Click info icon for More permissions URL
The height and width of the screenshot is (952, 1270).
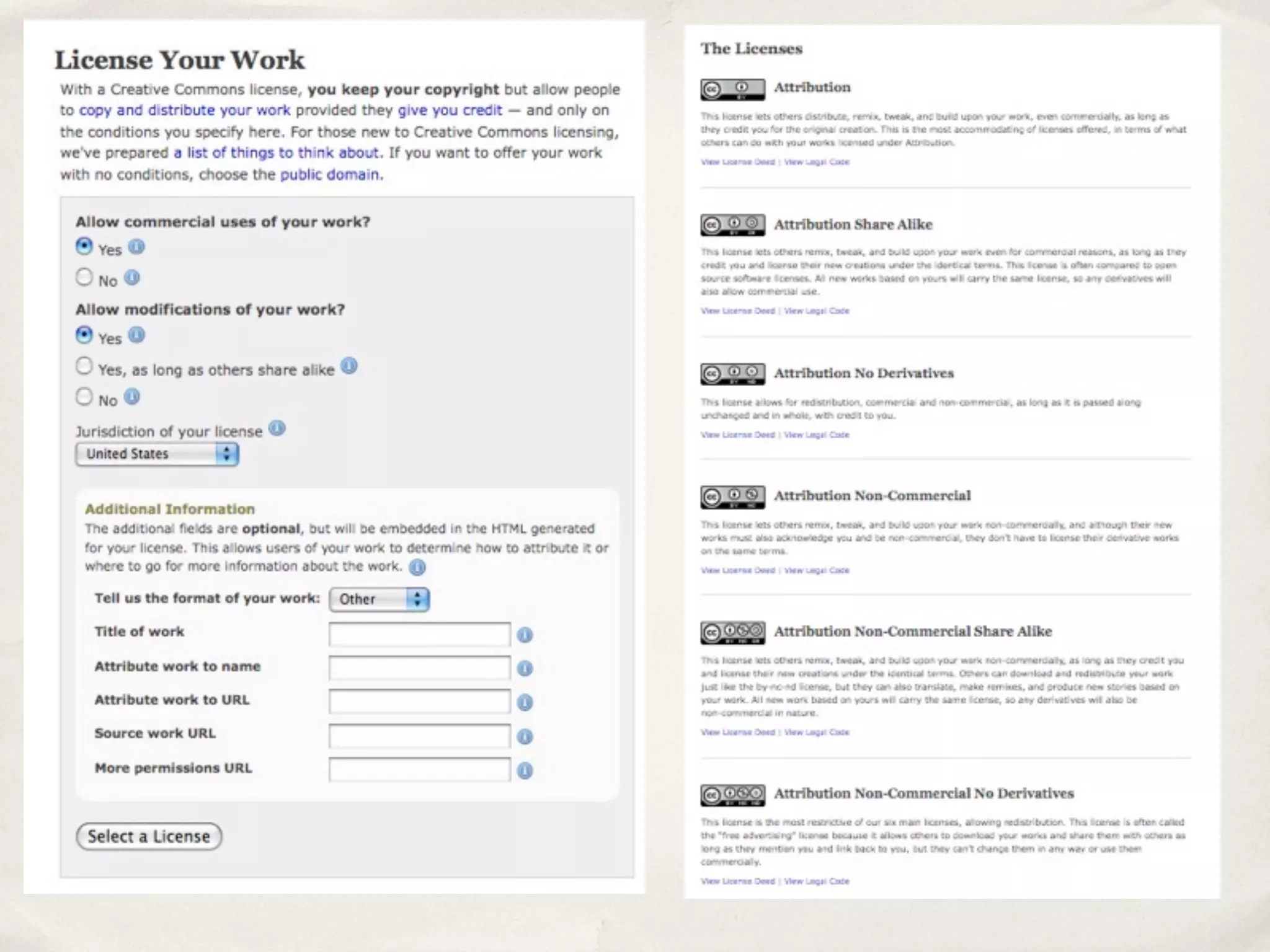[525, 770]
